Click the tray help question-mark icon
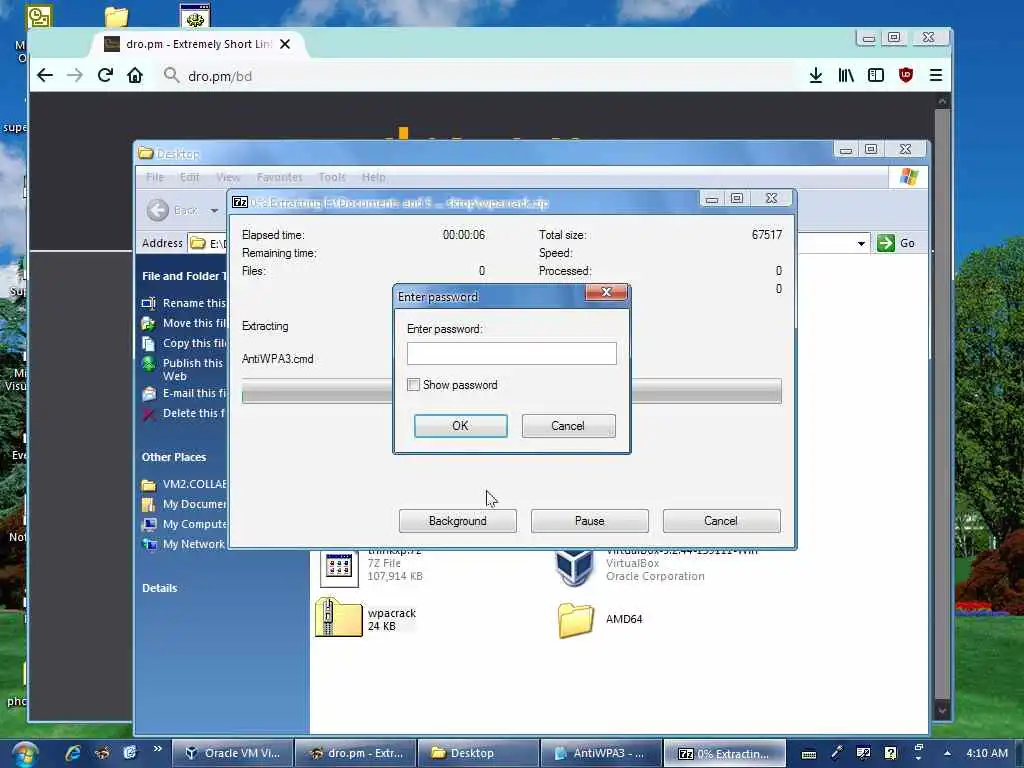1024x768 pixels. 891,753
